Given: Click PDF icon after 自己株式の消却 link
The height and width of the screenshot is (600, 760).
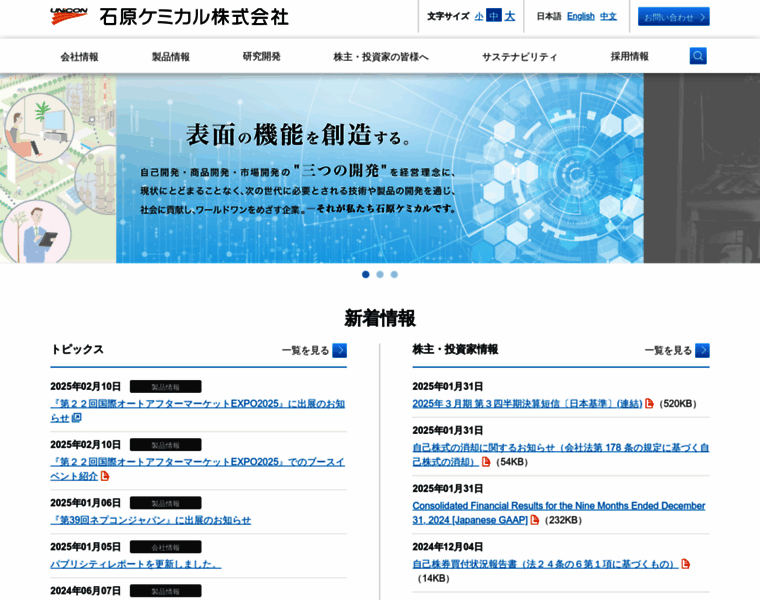Looking at the screenshot, I should [486, 462].
